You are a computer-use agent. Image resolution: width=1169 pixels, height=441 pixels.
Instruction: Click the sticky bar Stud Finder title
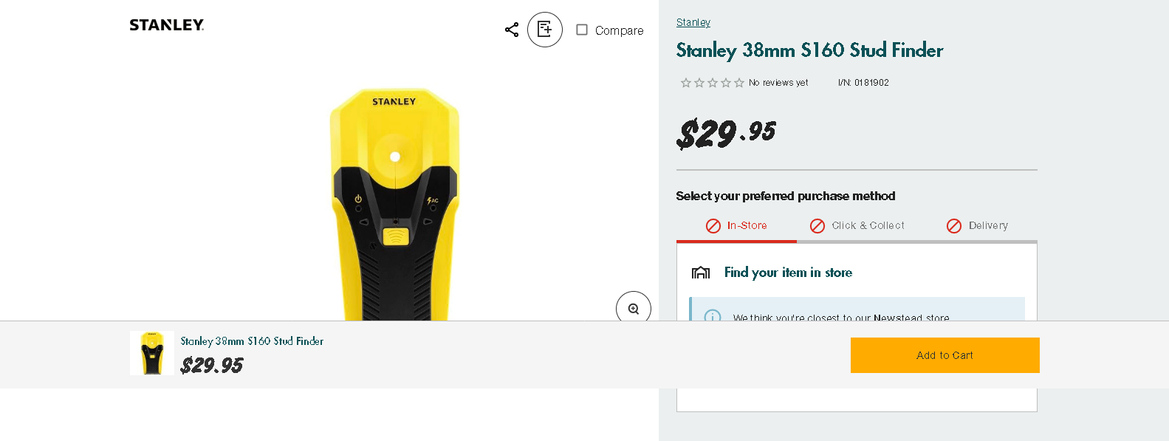[252, 341]
